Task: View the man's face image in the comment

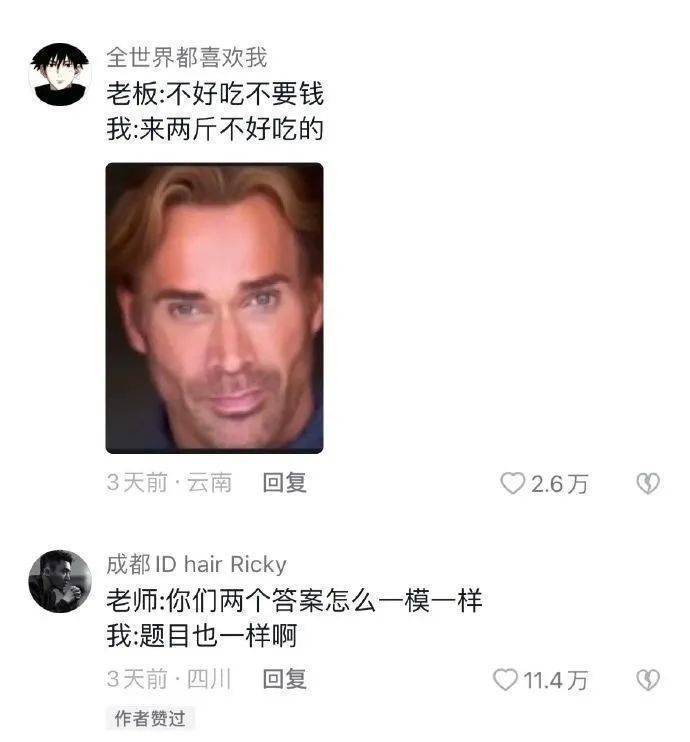Action: click(x=214, y=308)
